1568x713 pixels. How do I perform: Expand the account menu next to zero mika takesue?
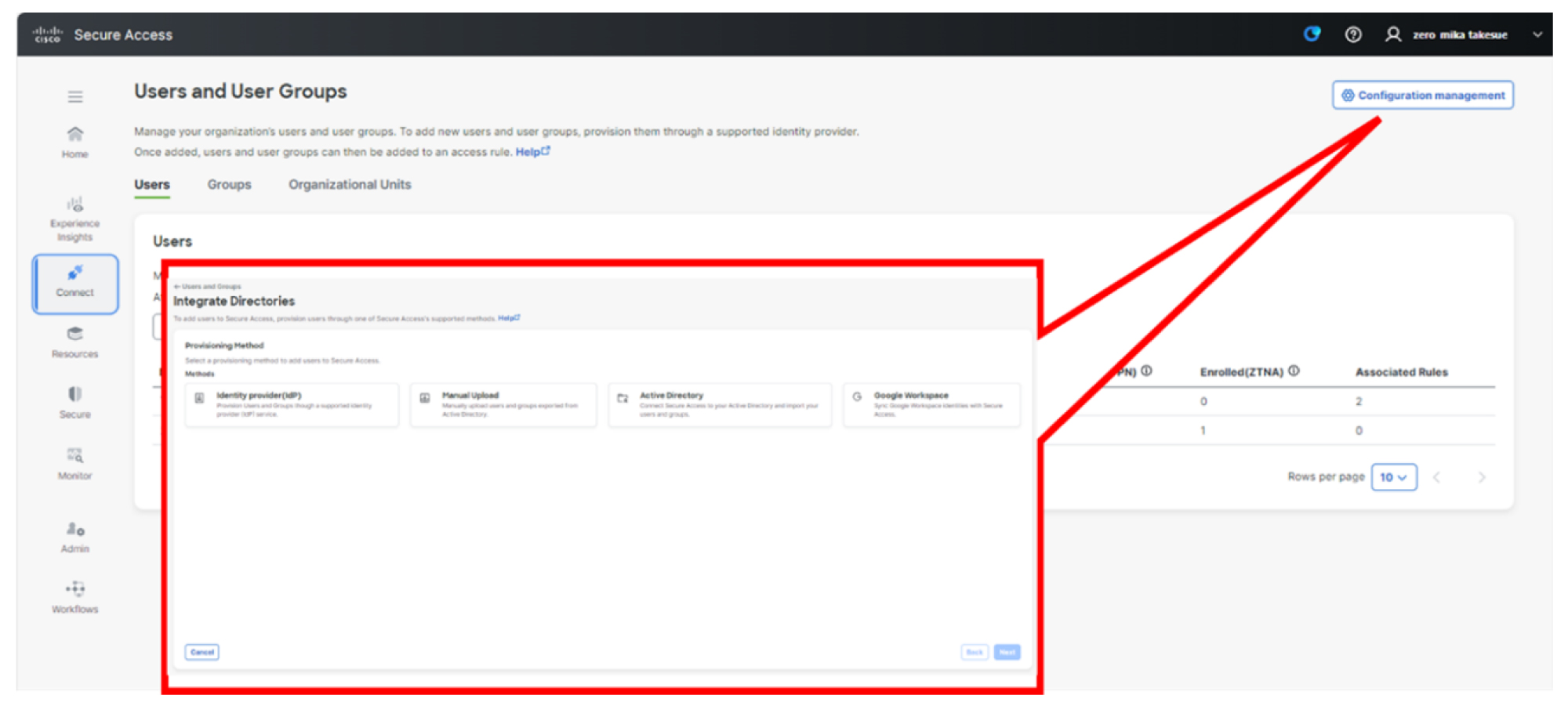coord(1537,34)
